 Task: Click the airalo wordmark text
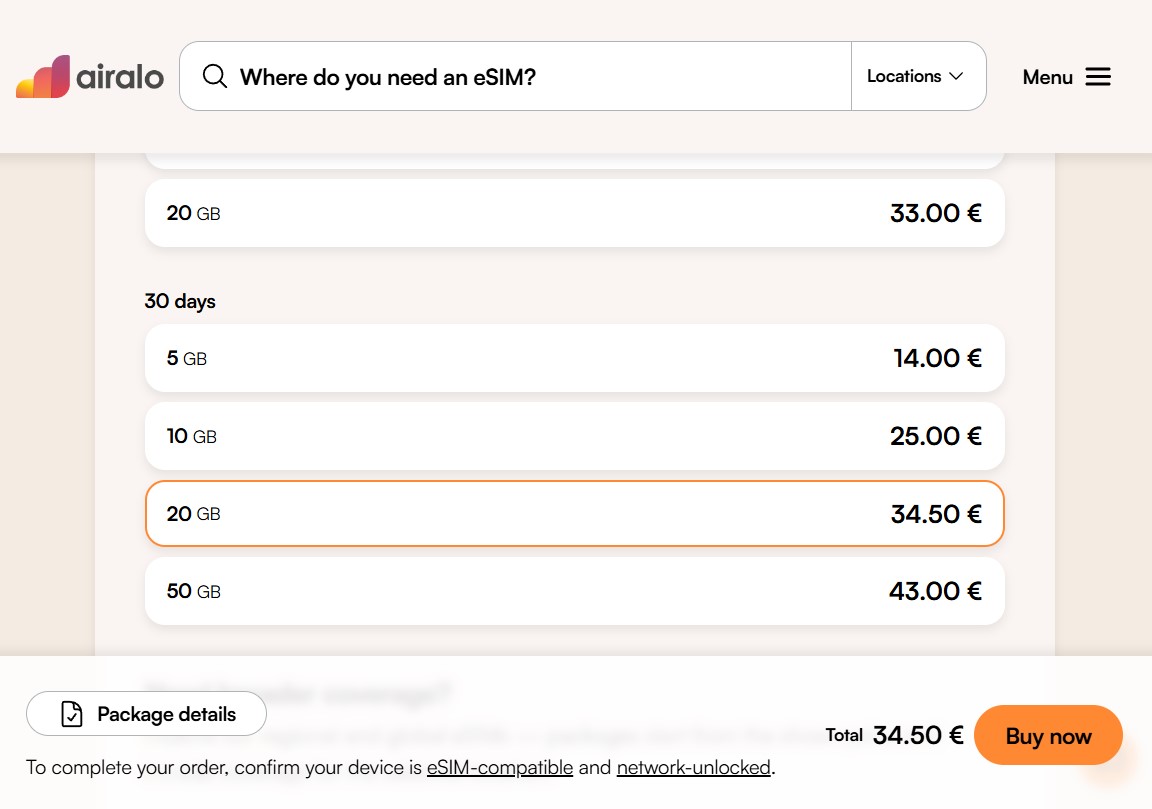(120, 77)
